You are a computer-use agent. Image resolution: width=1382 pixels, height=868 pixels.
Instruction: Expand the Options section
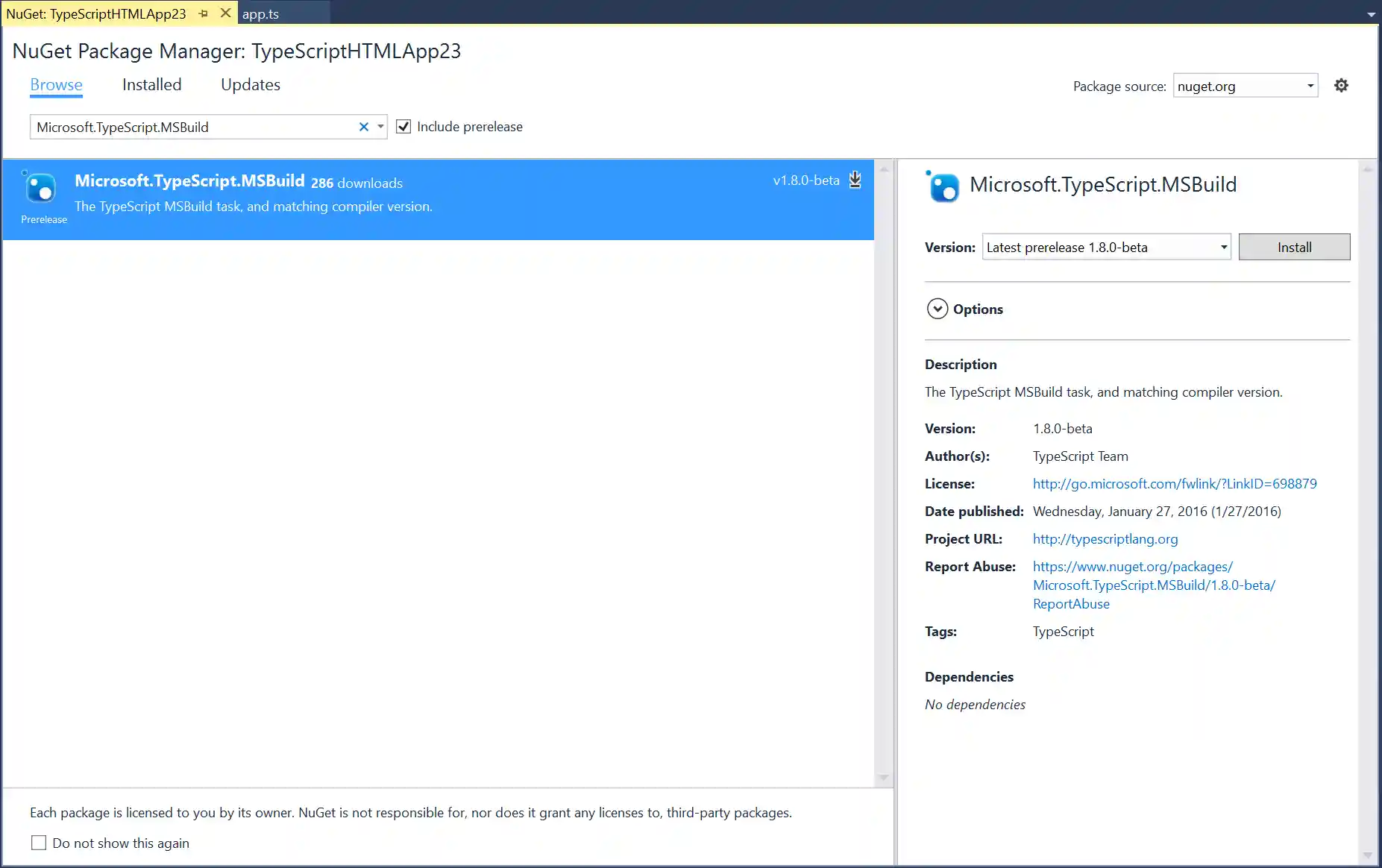pos(937,308)
